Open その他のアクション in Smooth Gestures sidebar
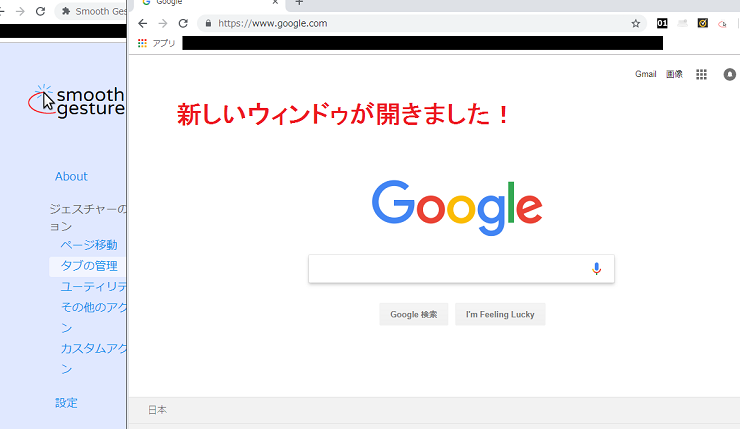Screen dimensions: 740x429 tap(93, 317)
